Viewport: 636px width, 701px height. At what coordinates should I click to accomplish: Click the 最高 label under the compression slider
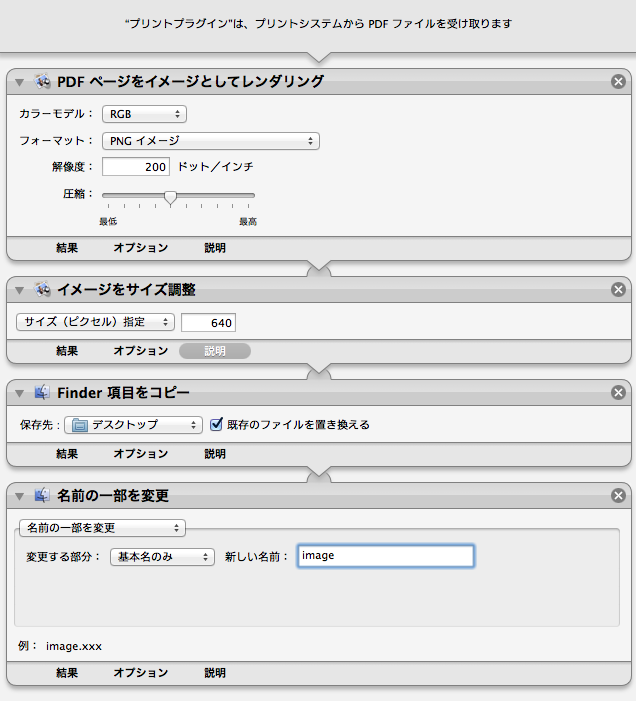point(248,221)
